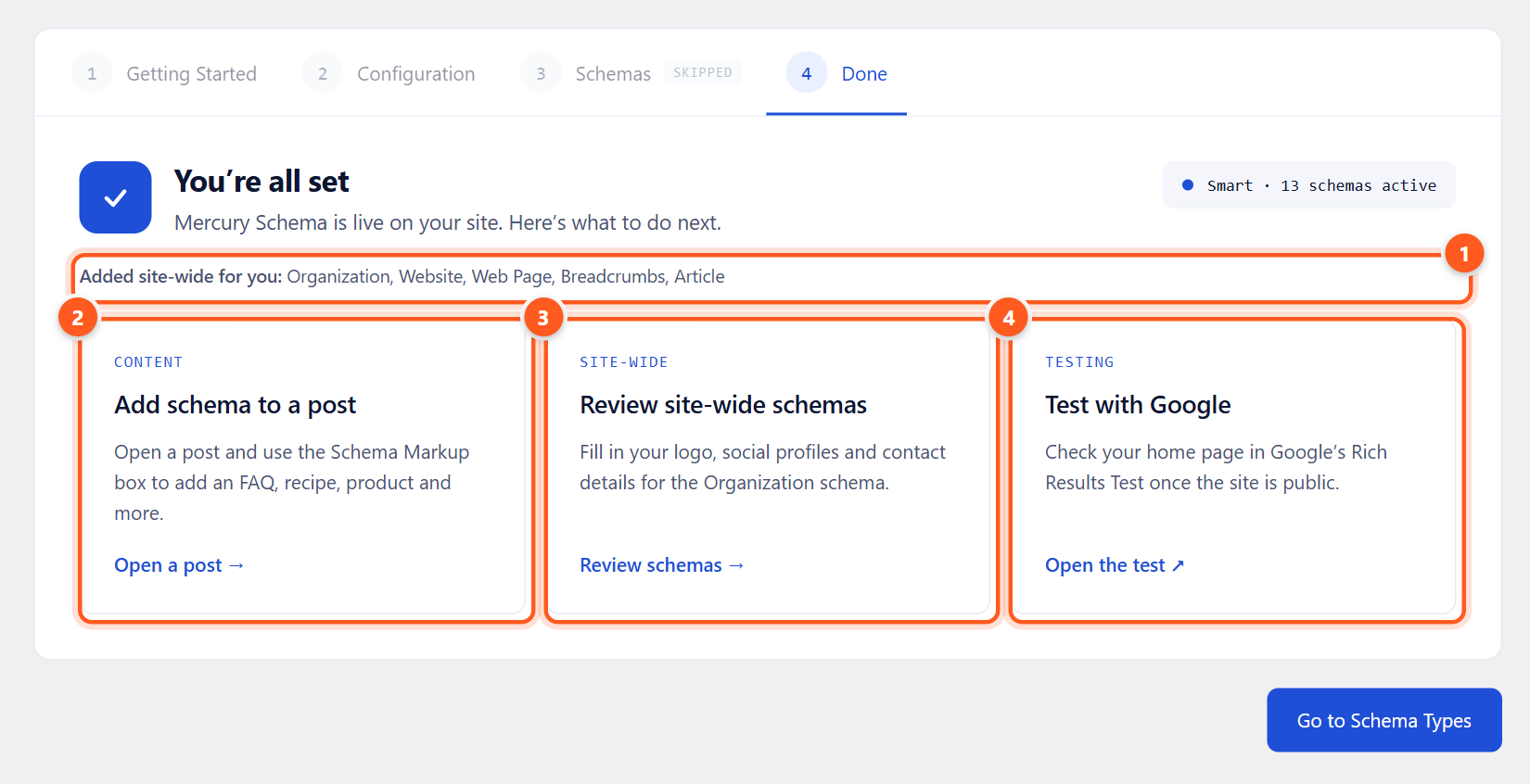Click step number 2 circle
Viewport: 1530px width, 784px height.
pyautogui.click(x=323, y=73)
